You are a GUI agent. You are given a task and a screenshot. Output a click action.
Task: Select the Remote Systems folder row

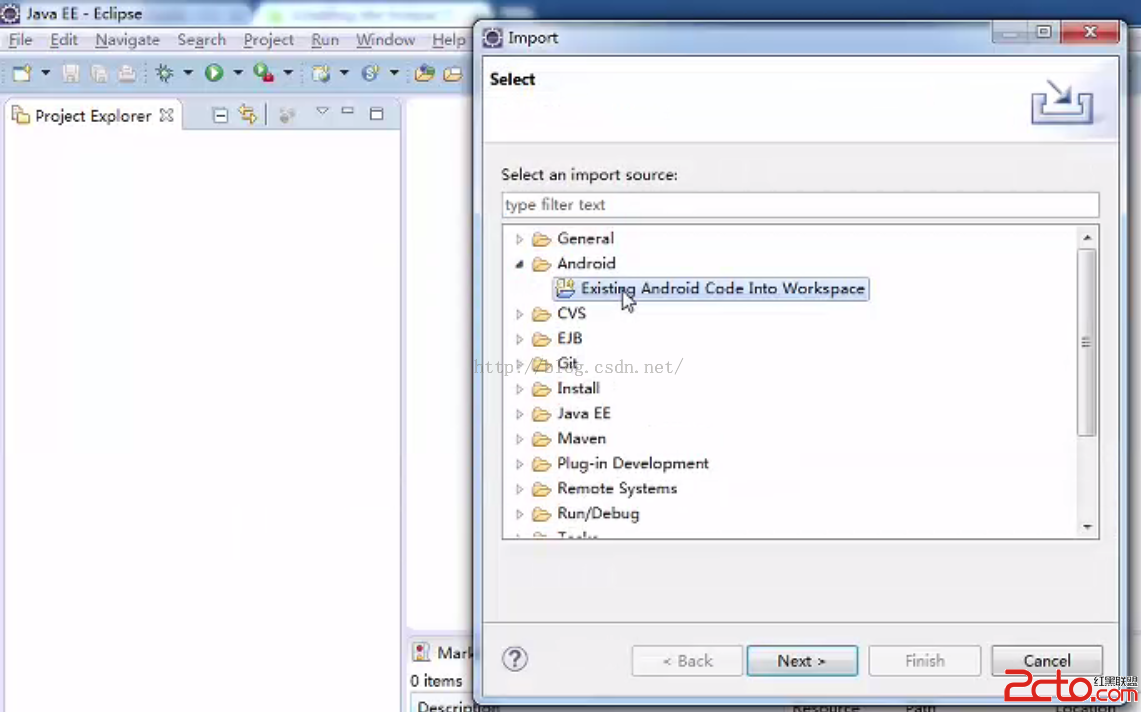(x=605, y=488)
